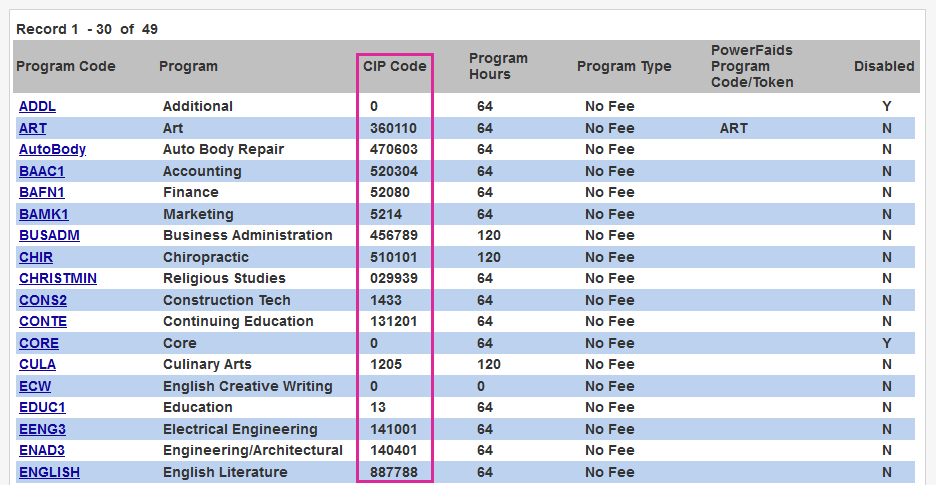Viewport: 936px width, 485px height.
Task: Click the EDUC1 Education link
Action: point(42,407)
